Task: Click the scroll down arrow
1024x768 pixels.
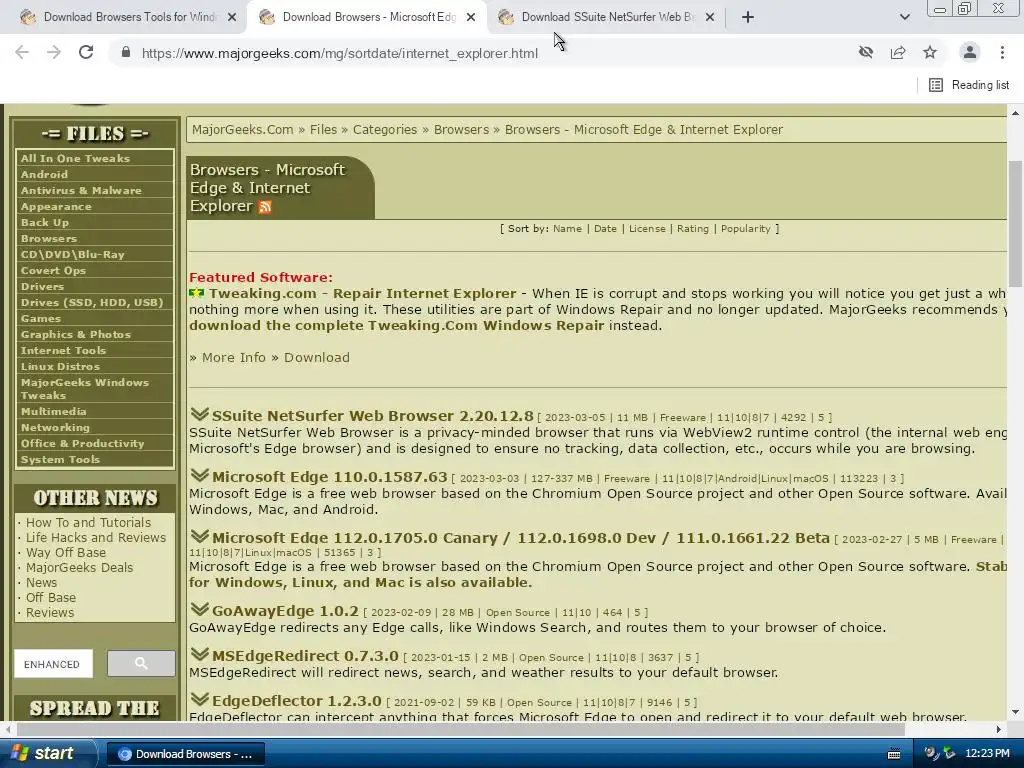Action: [x=1016, y=712]
